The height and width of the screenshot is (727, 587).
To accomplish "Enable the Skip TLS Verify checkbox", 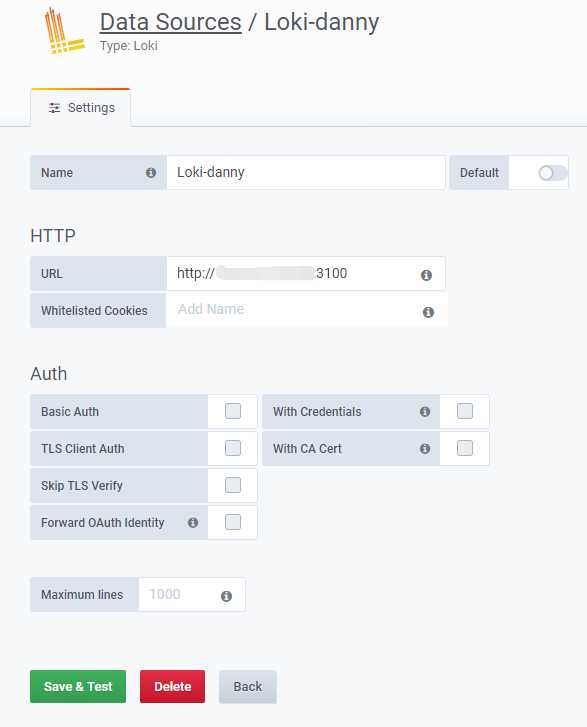I will click(x=233, y=485).
